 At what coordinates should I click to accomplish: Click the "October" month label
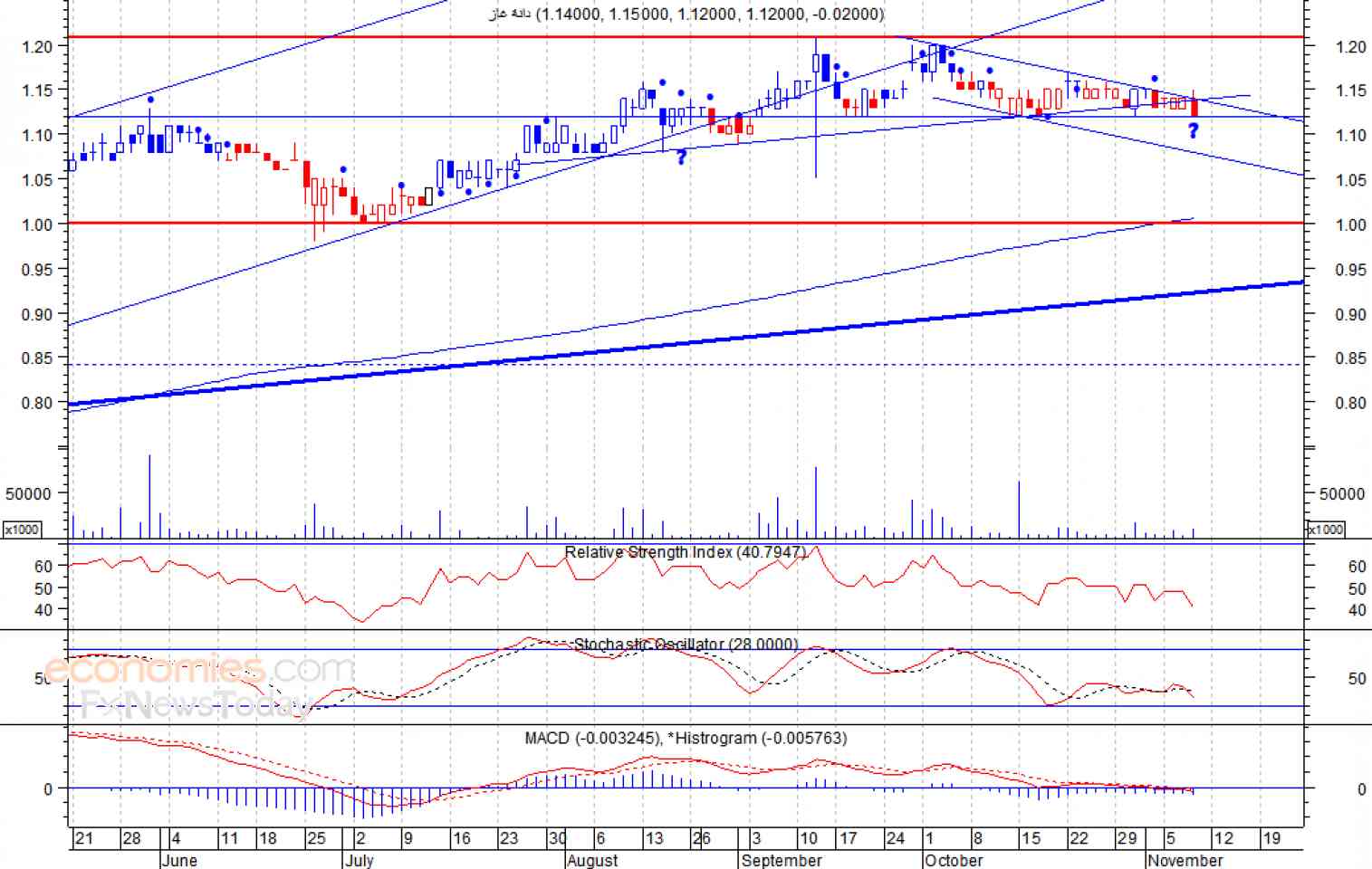954,860
